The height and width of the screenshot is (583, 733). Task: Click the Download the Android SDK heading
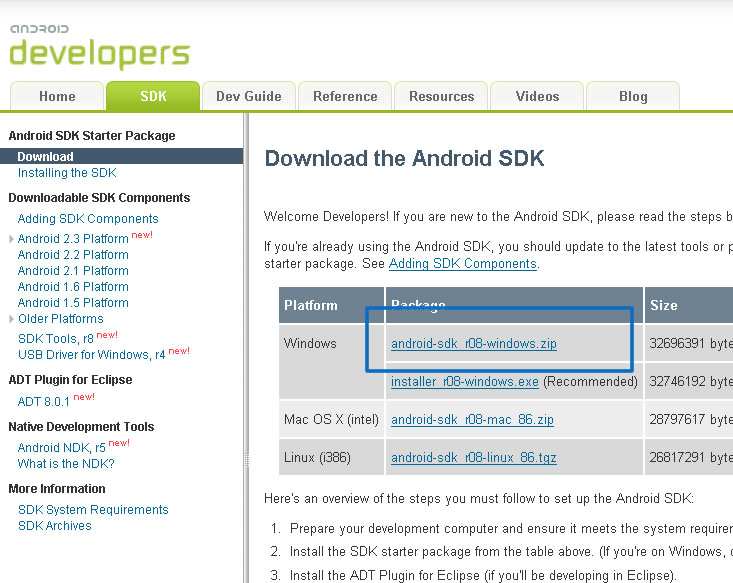coord(404,158)
